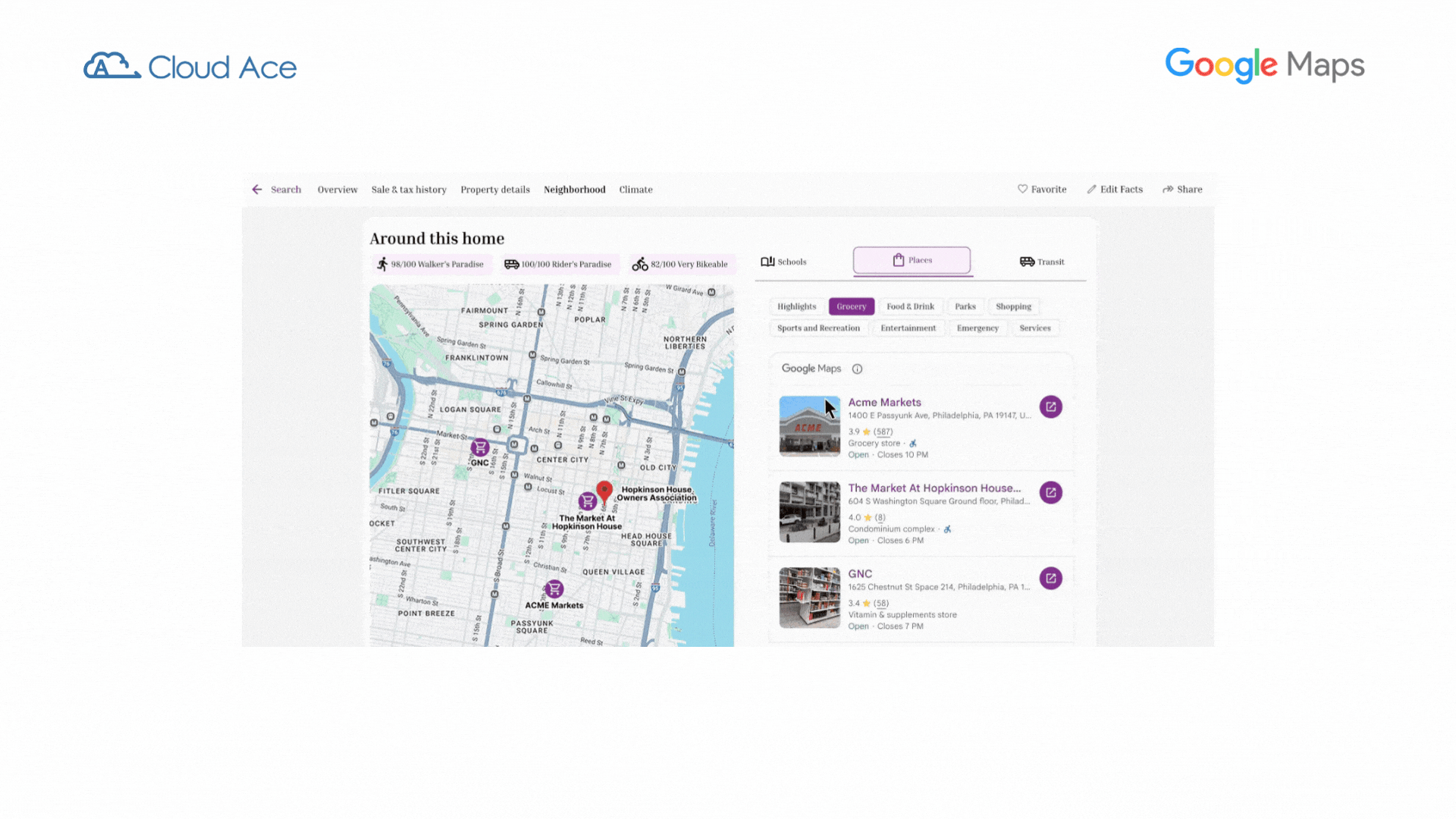Click the ACME Markets cart marker on map

coord(554,588)
